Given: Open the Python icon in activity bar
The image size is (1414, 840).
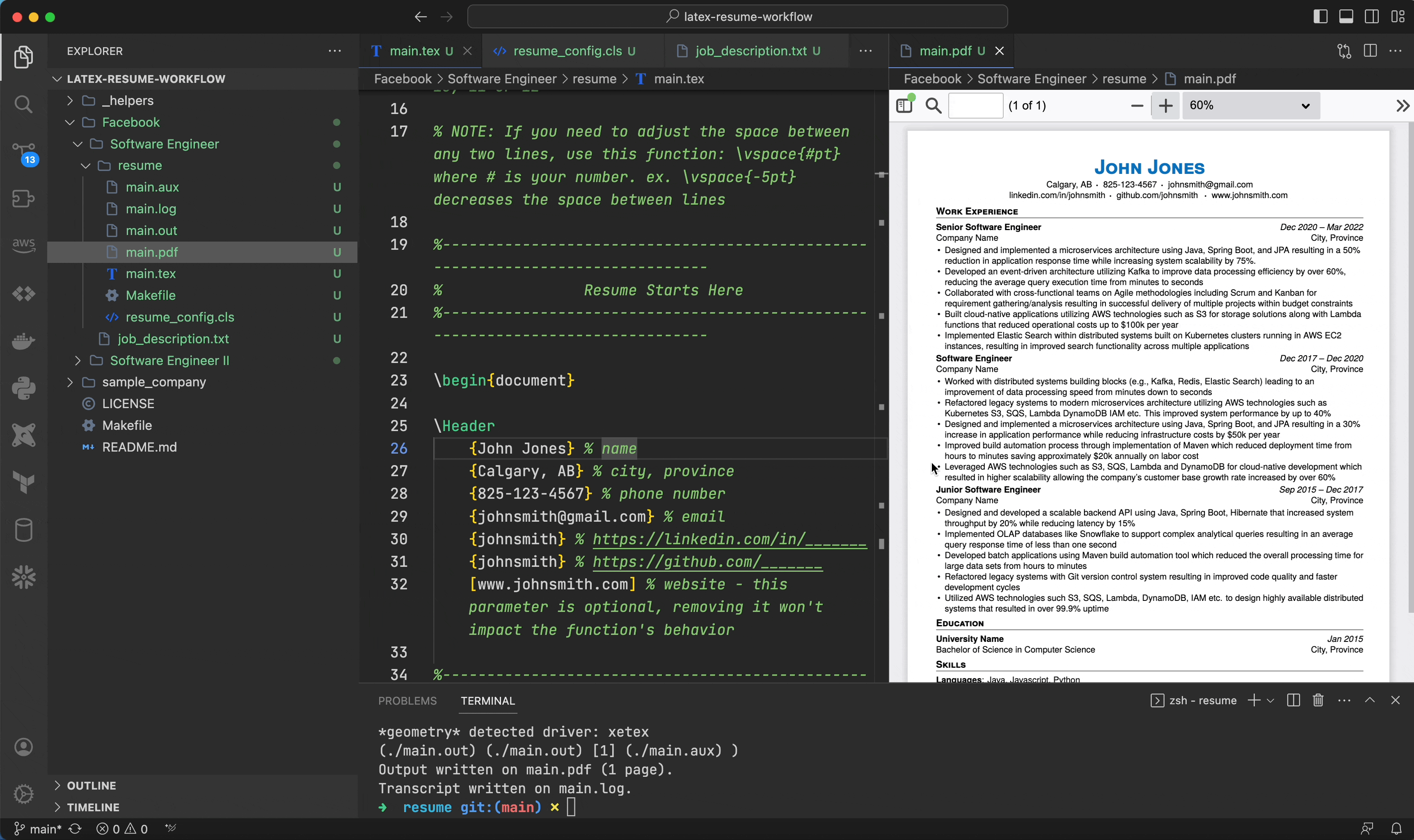Looking at the screenshot, I should click(x=23, y=388).
